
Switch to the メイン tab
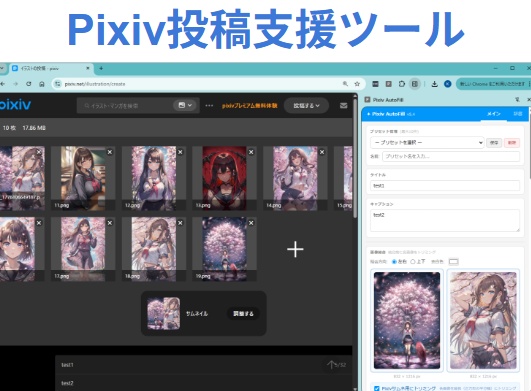point(493,114)
